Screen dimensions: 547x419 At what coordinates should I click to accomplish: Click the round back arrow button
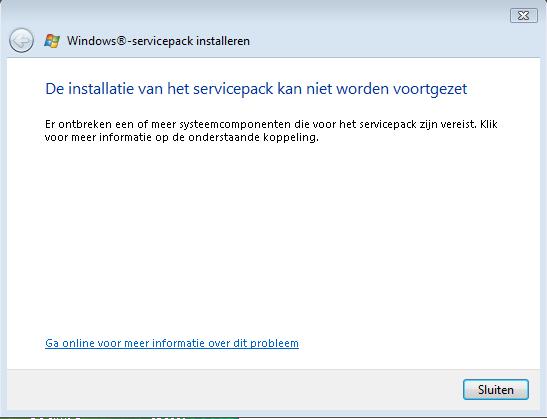click(21, 40)
